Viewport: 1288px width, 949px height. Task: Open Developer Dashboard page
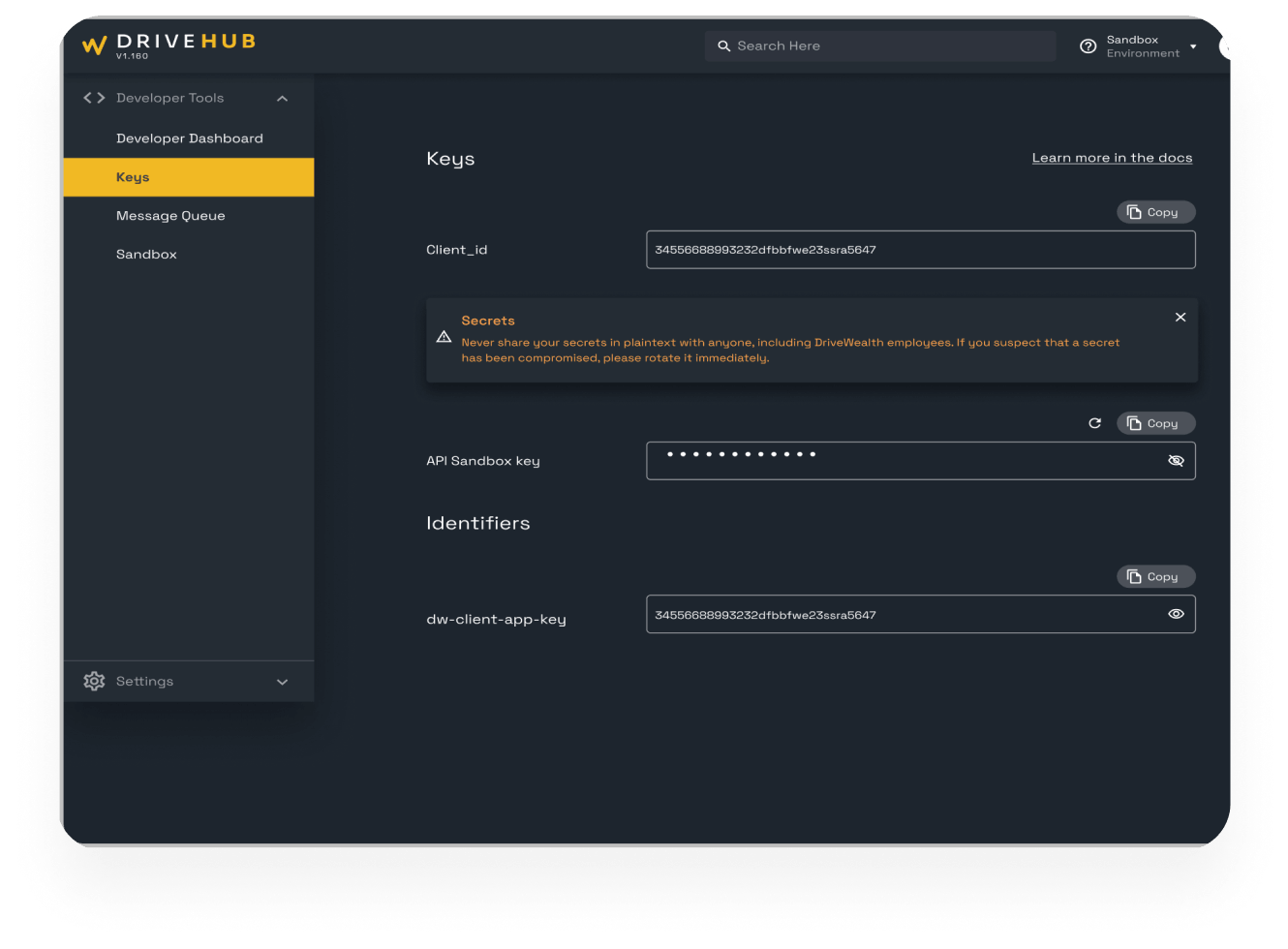[189, 138]
